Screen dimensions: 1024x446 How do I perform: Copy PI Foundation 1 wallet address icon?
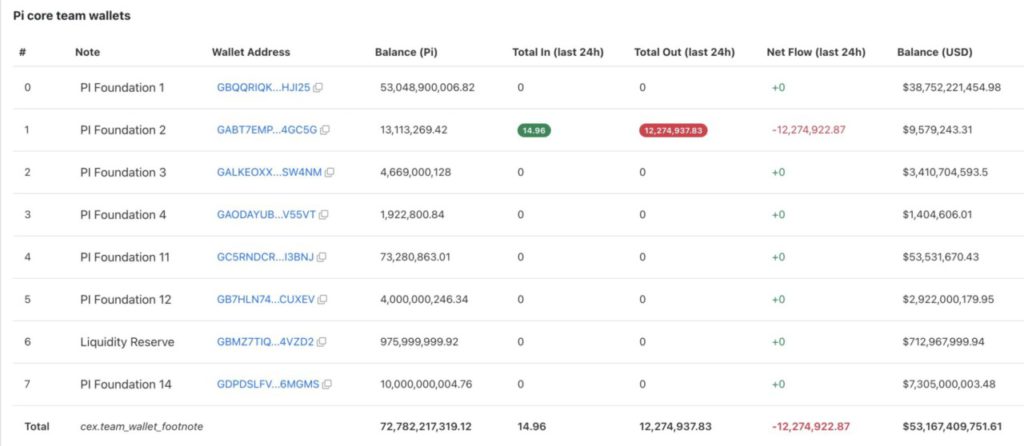pyautogui.click(x=318, y=88)
